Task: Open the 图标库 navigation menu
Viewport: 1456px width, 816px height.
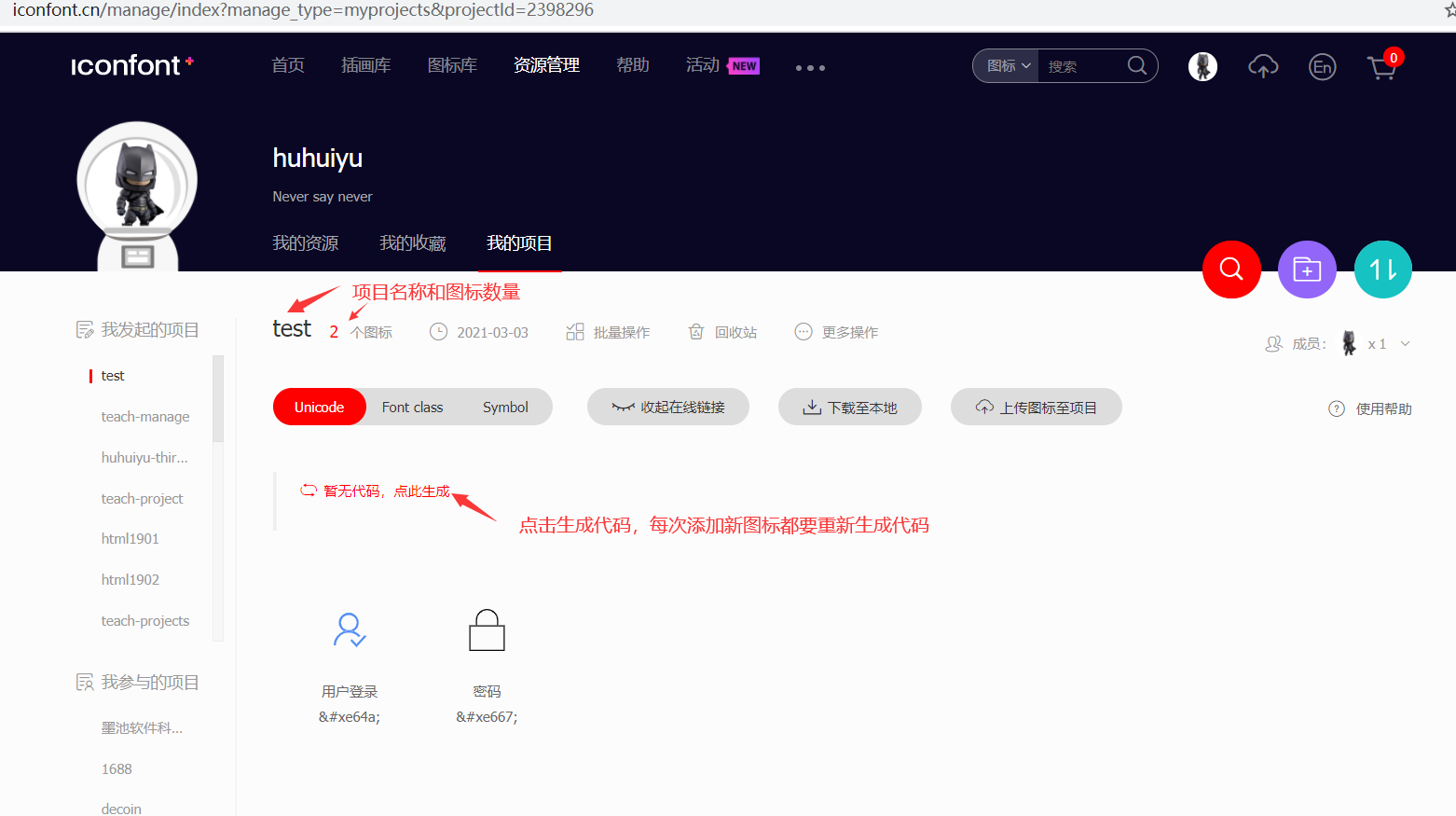Action: (x=452, y=65)
